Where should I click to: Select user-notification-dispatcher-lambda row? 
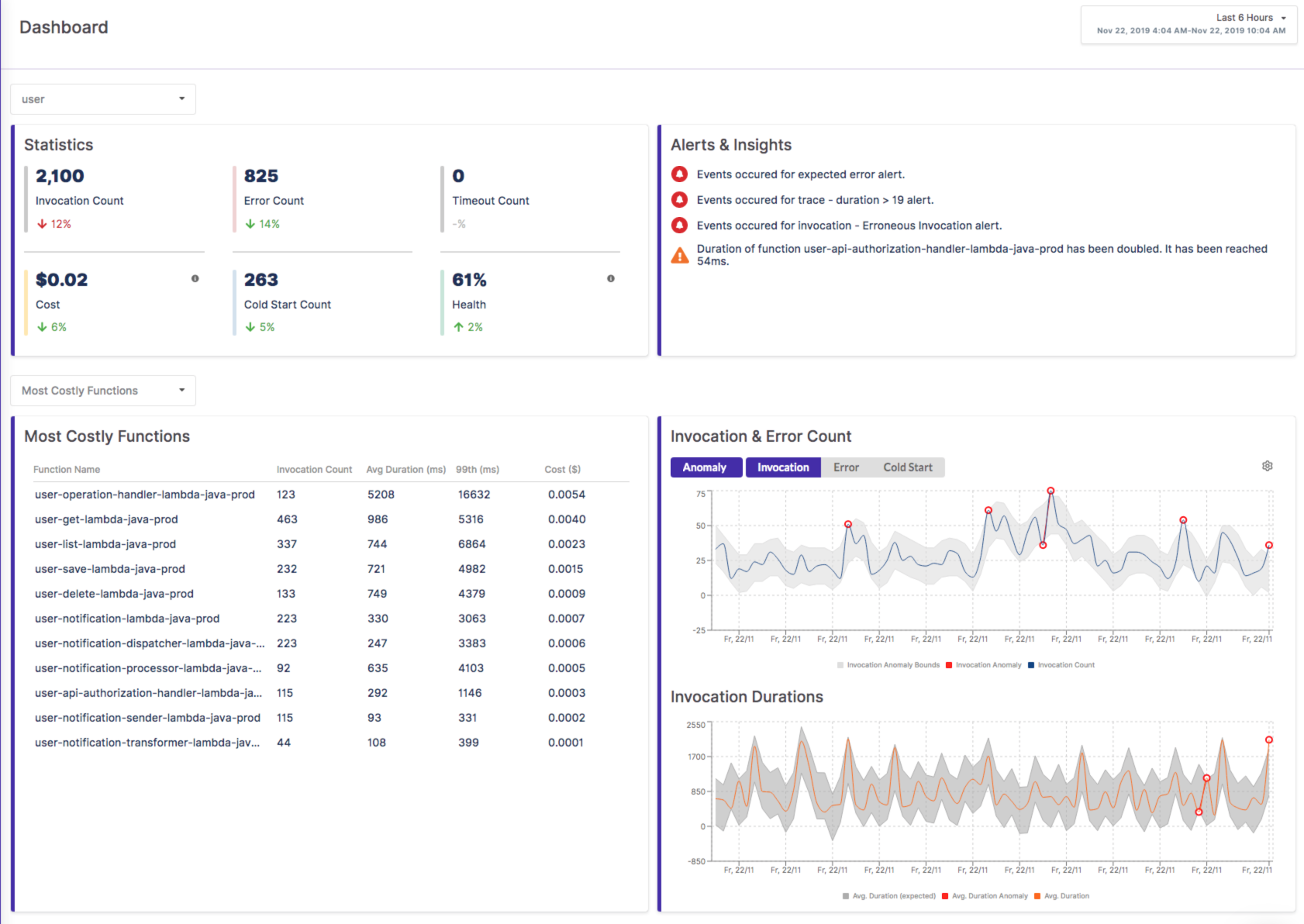pos(331,643)
